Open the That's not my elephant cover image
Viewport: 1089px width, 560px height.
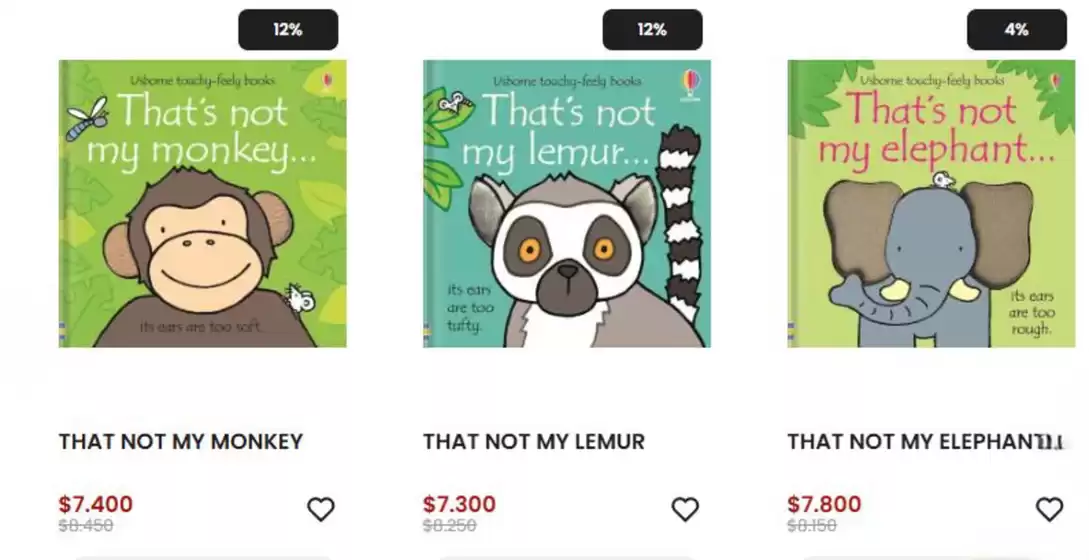tap(931, 204)
